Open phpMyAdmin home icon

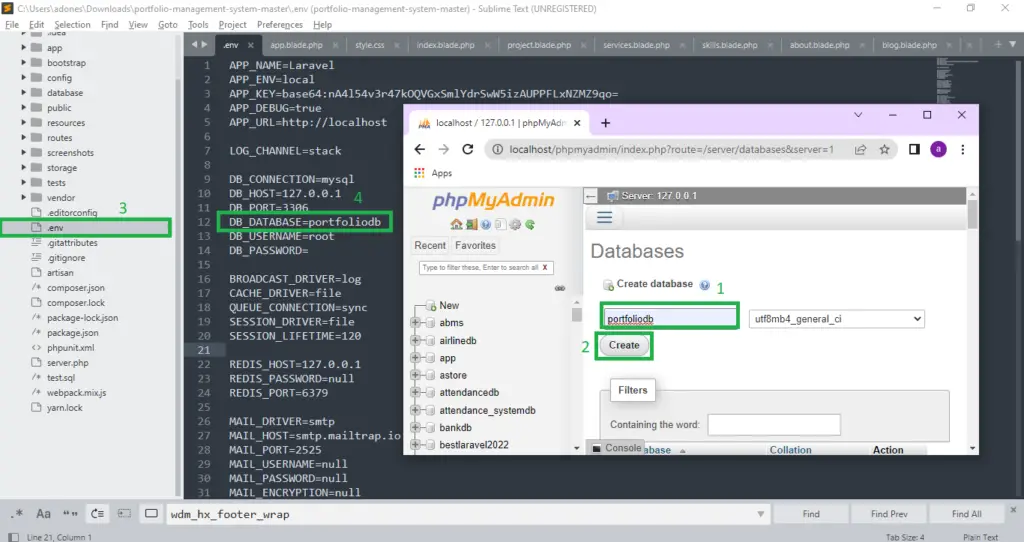(456, 225)
